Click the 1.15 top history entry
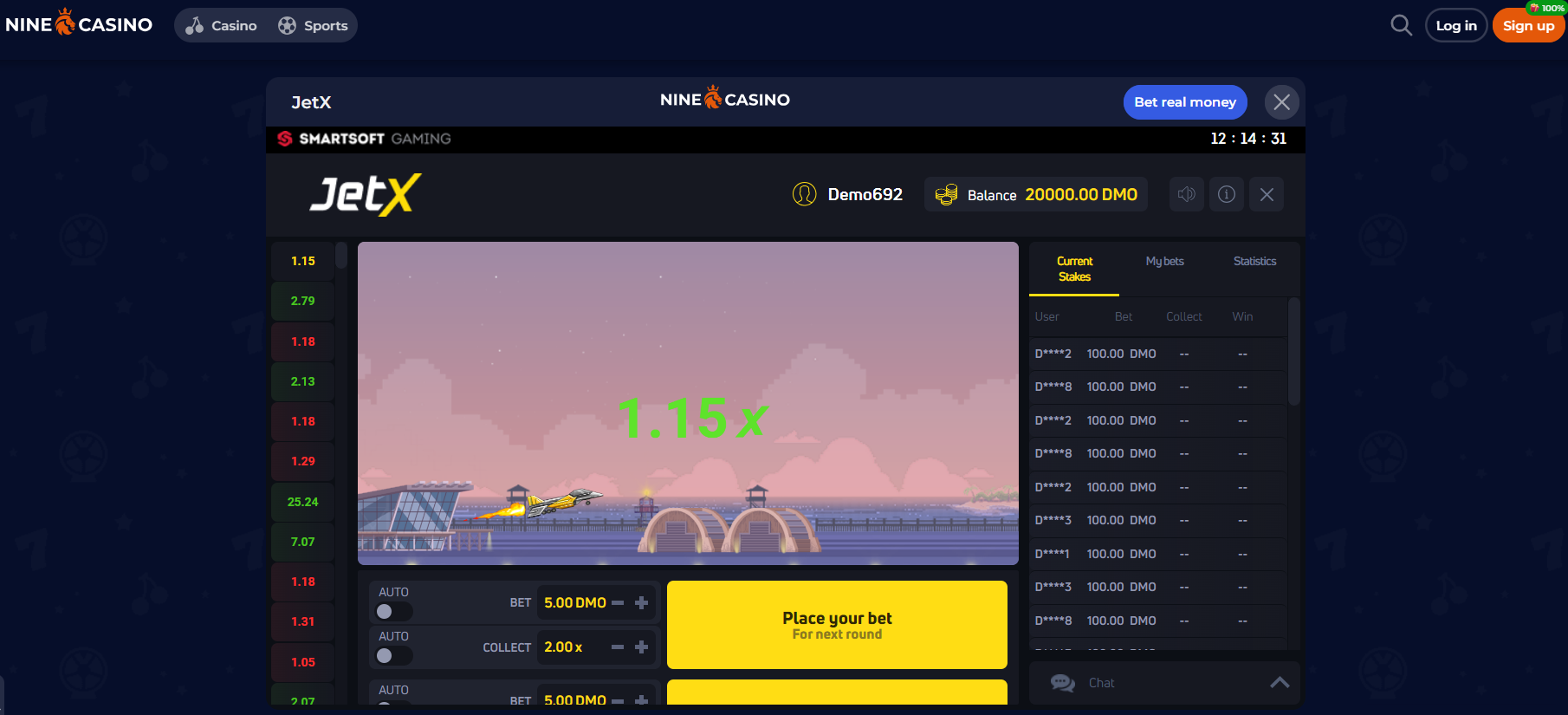 pos(302,261)
